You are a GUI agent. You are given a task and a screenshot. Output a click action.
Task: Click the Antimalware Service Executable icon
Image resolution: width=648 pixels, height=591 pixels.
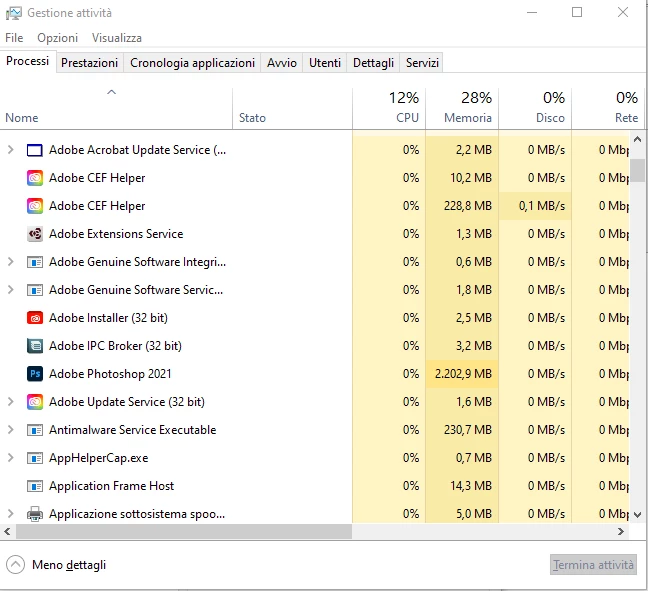[x=35, y=430]
